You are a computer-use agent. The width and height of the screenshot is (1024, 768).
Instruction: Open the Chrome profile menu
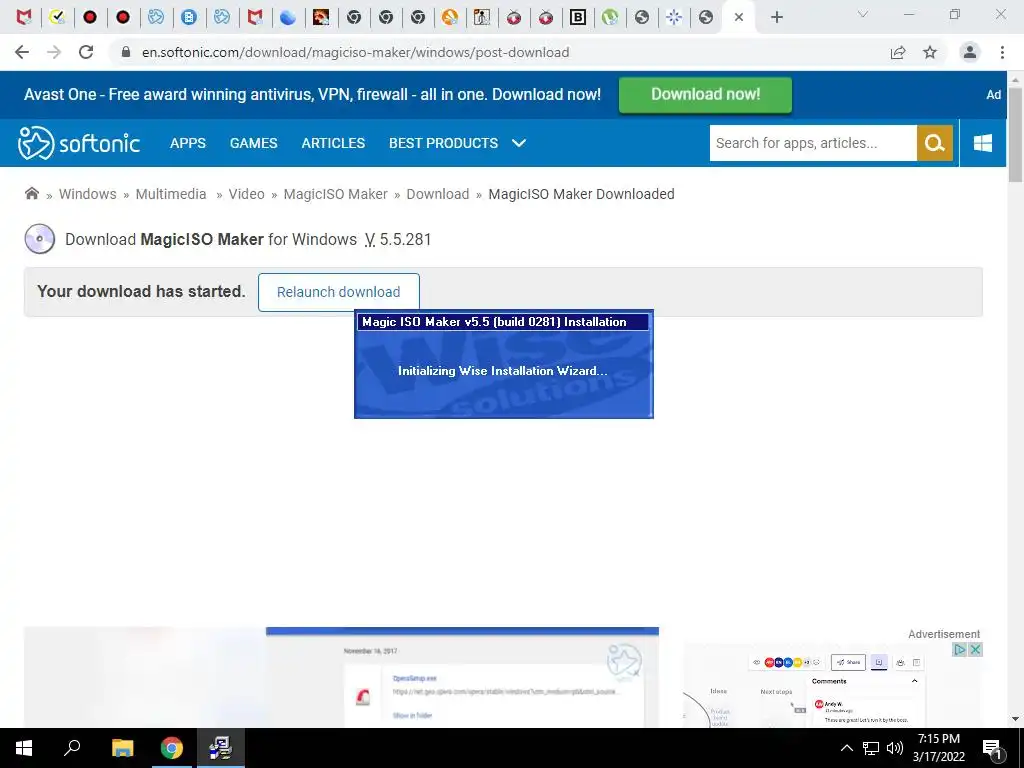(970, 52)
